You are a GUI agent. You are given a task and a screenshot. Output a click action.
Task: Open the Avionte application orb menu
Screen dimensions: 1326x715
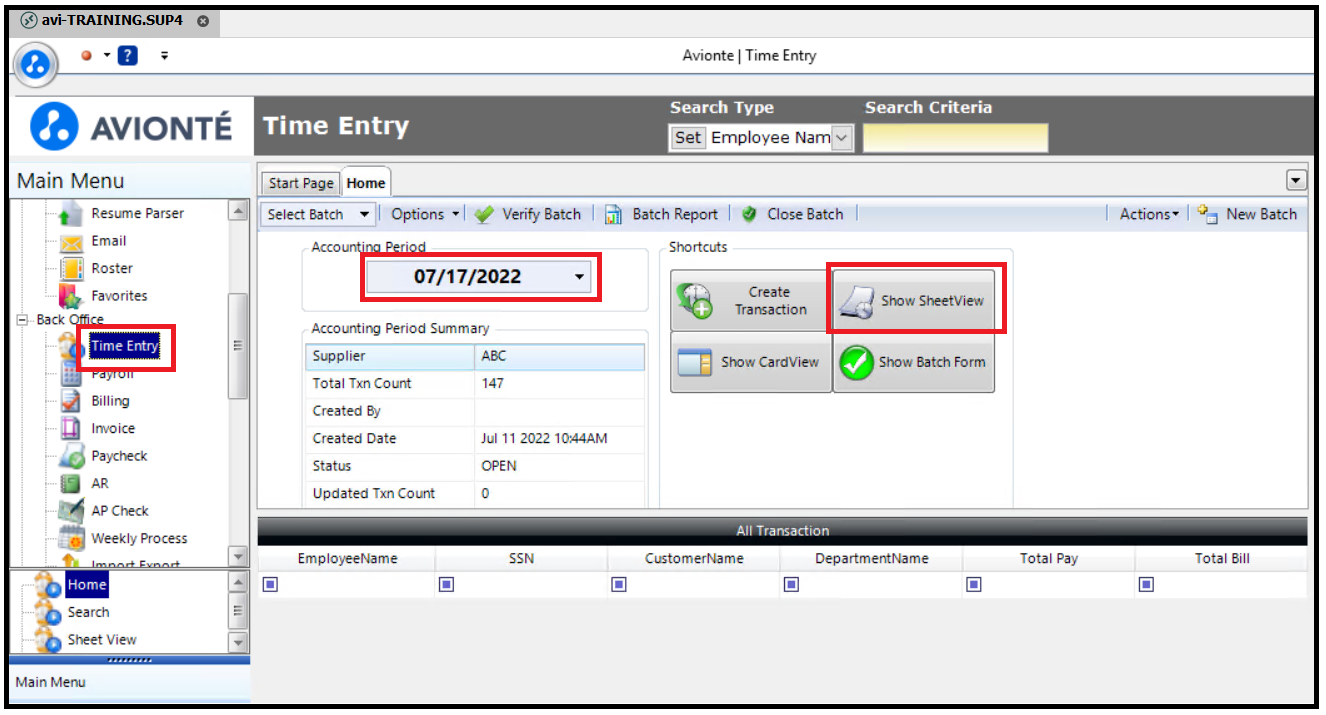(x=36, y=65)
